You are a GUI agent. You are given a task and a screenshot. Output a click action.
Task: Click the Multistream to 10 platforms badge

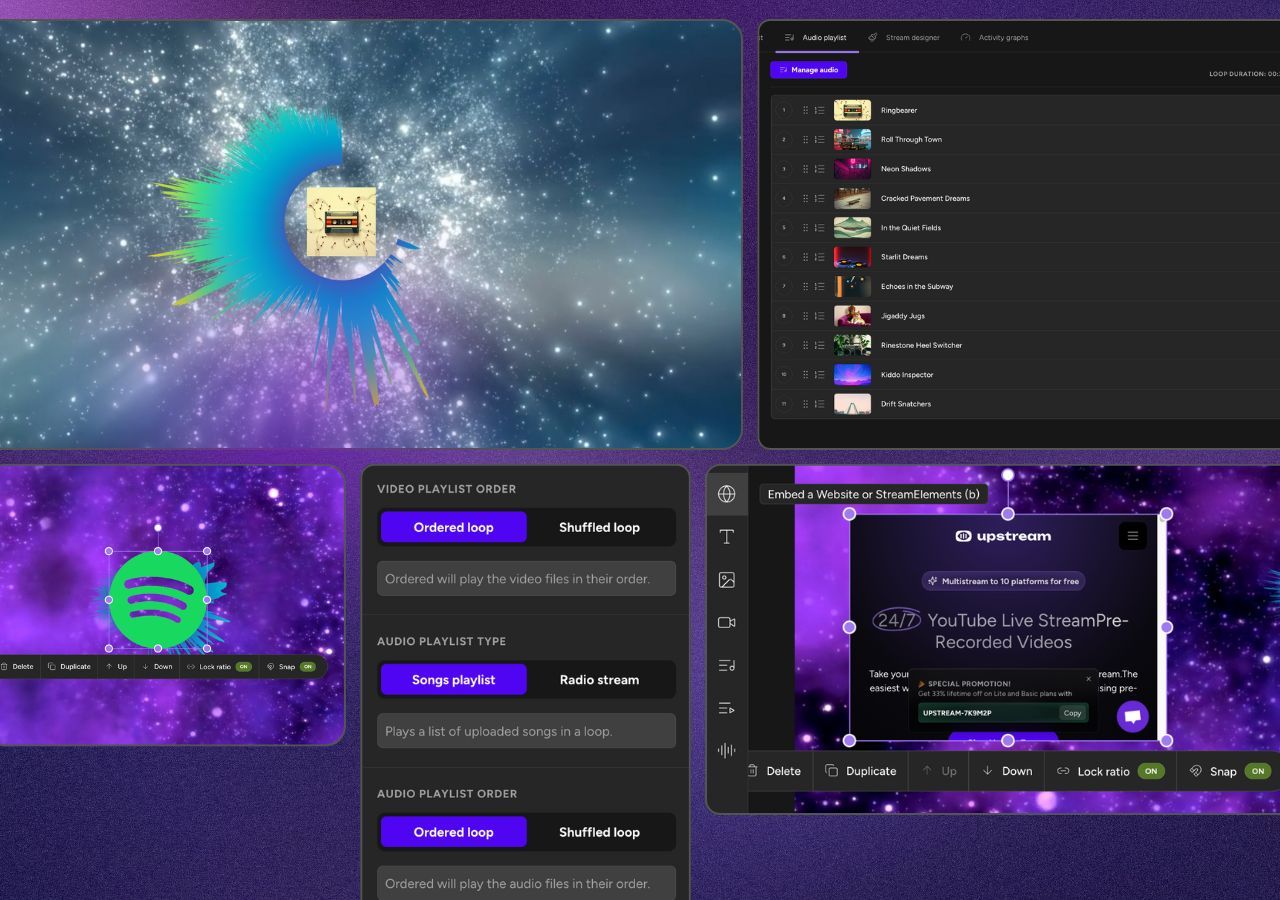point(1004,581)
